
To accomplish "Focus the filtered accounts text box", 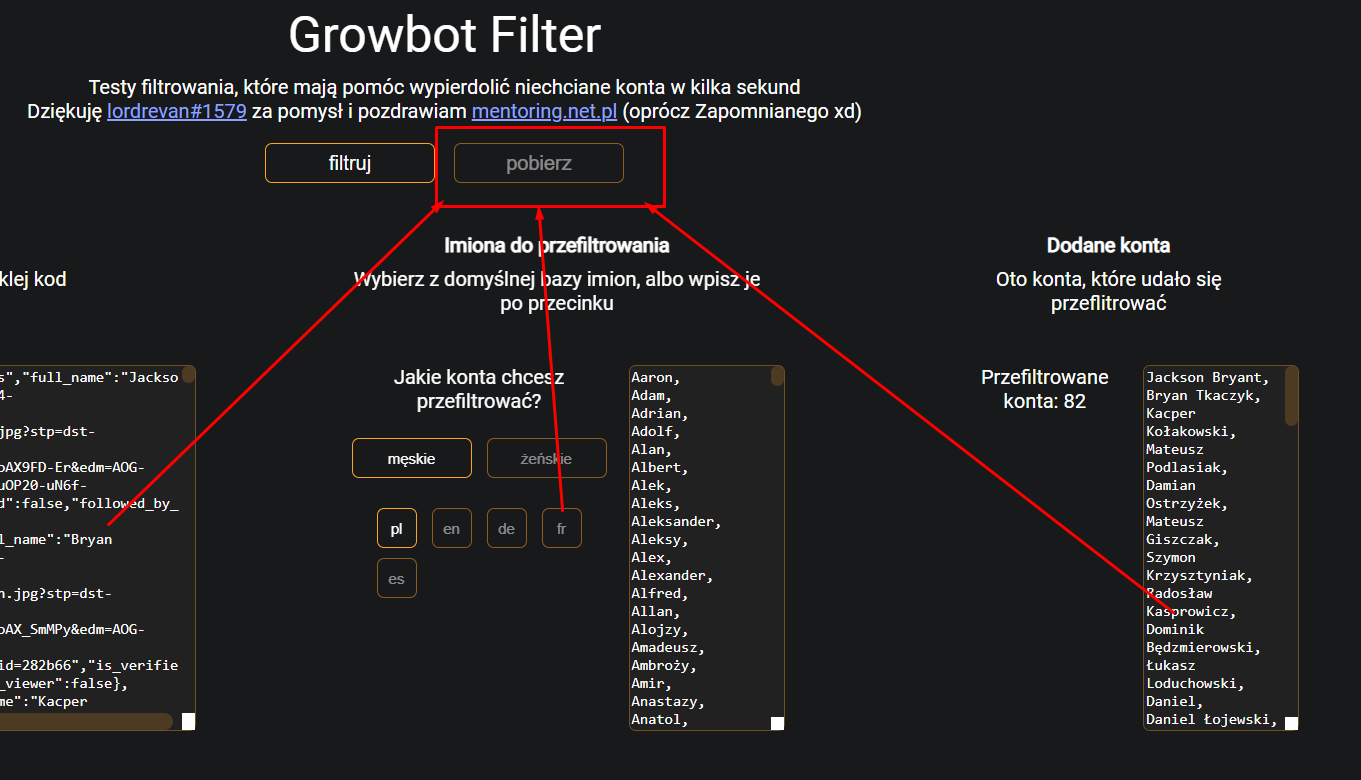I will pos(1210,540).
